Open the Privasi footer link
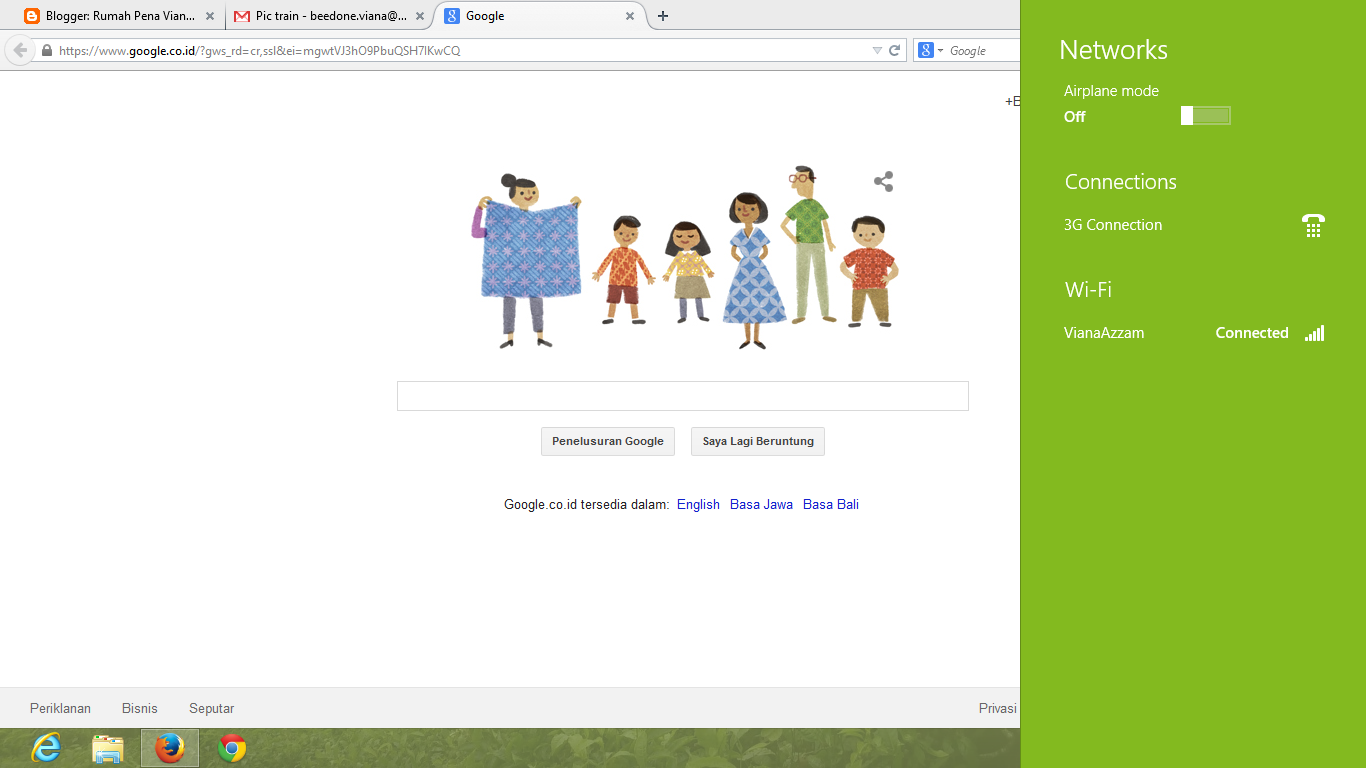1366x768 pixels. tap(998, 708)
